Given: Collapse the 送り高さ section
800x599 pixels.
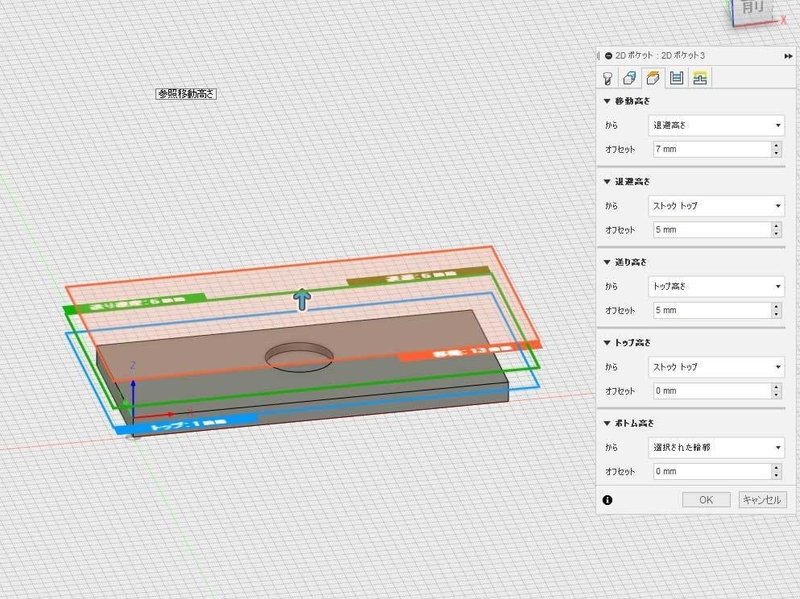Looking at the screenshot, I should coord(607,262).
